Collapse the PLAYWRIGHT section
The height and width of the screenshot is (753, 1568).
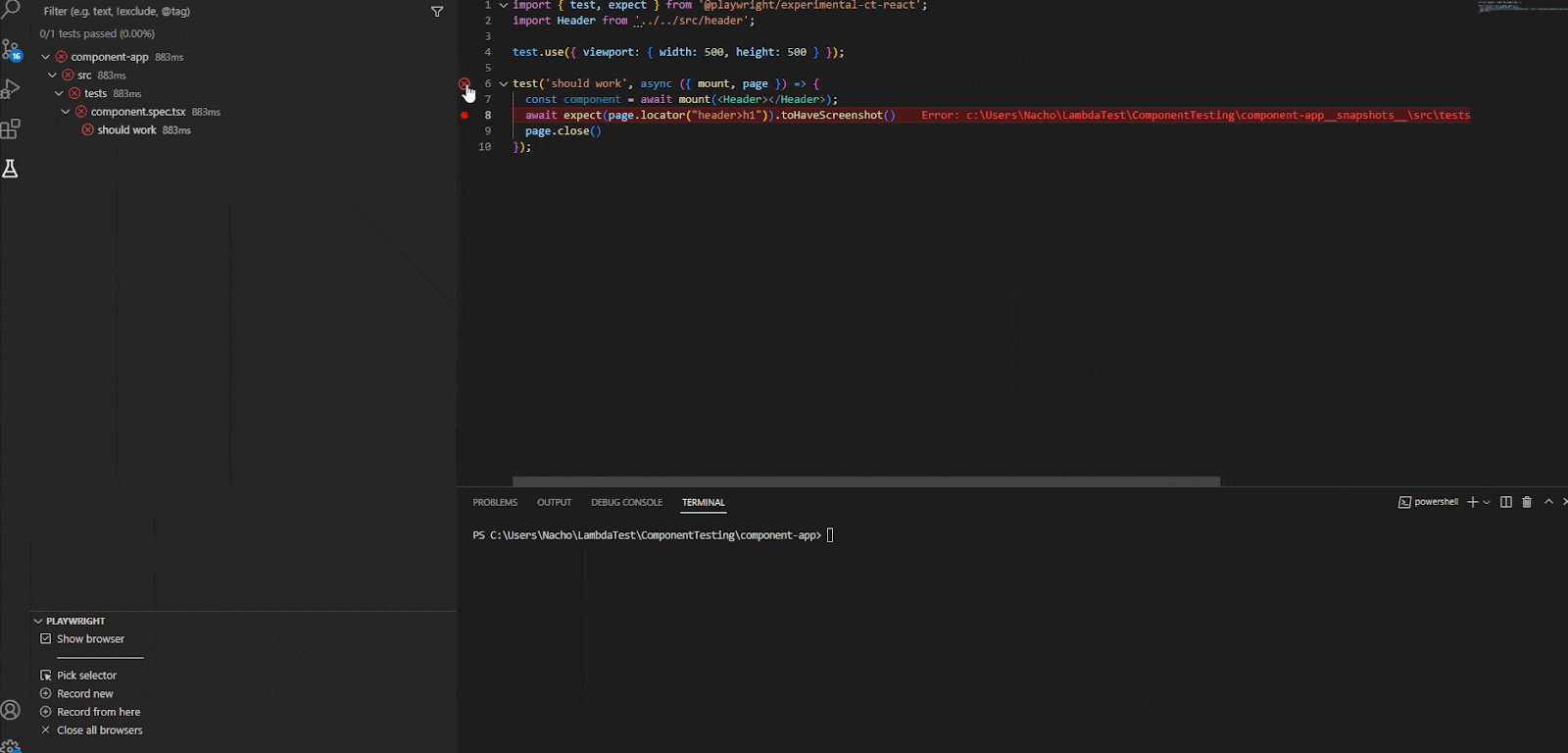tap(38, 622)
